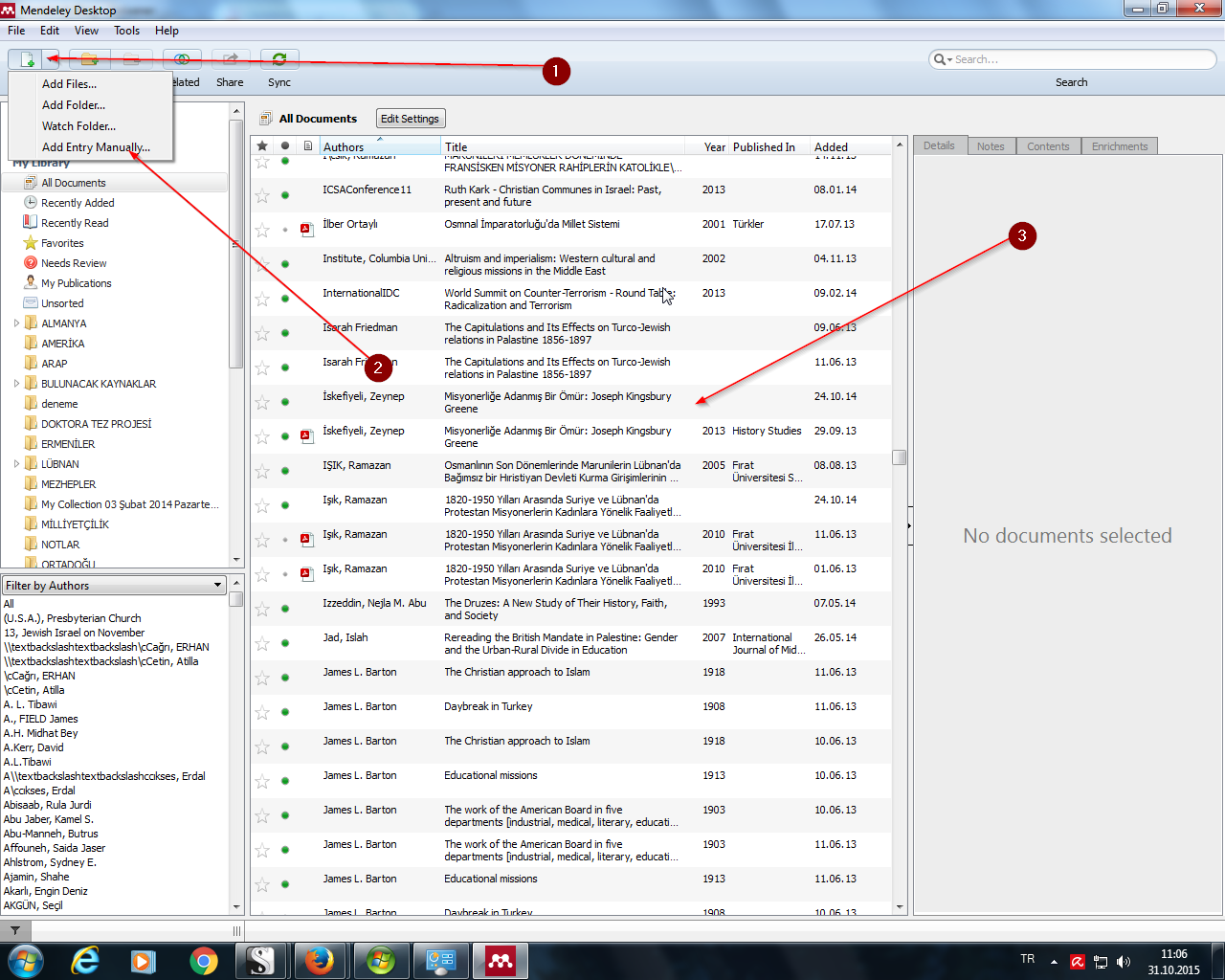This screenshot has width=1225, height=980.
Task: Open Needs Review icon in library sidebar
Action: pyautogui.click(x=31, y=263)
